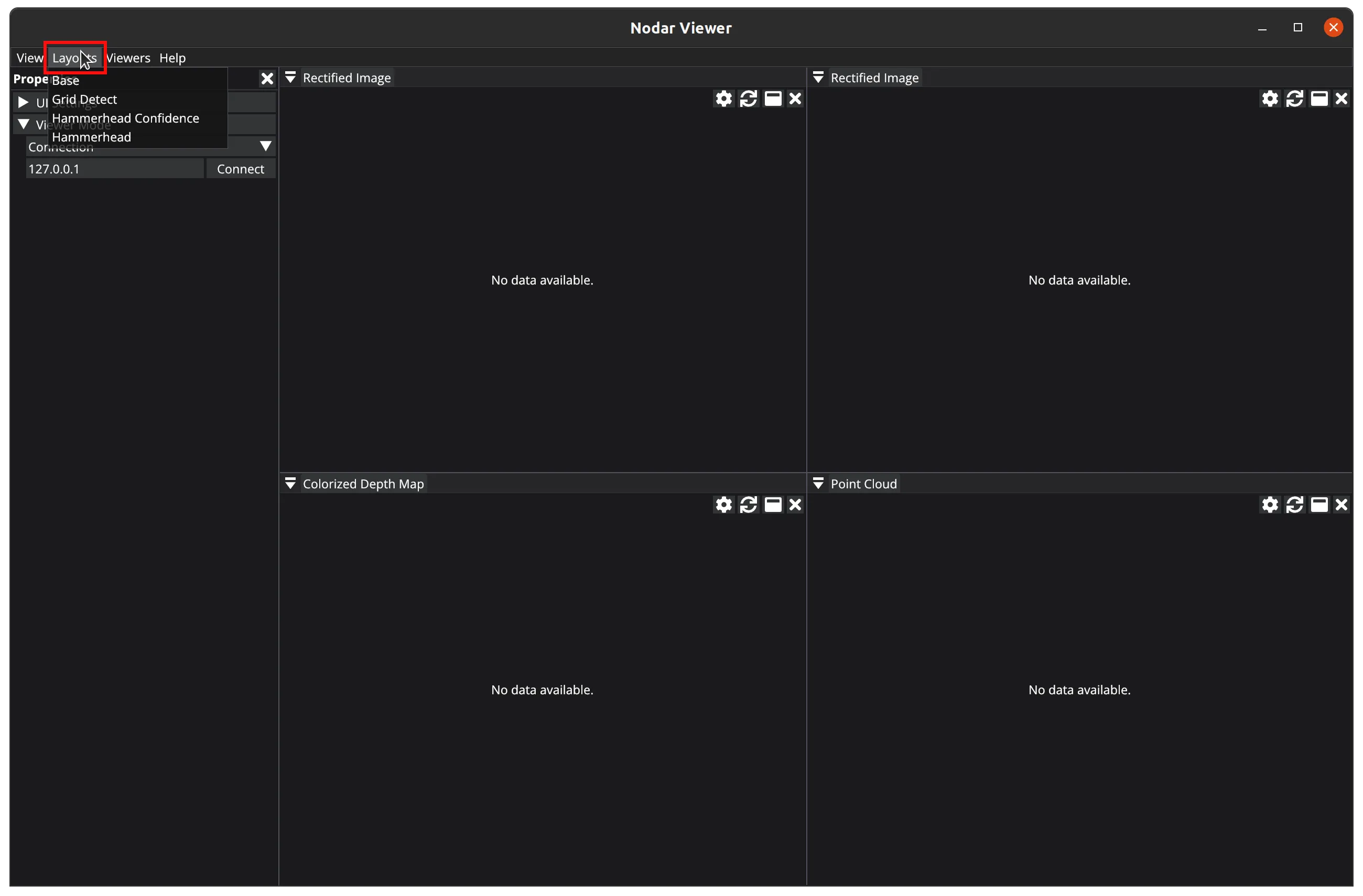This screenshot has height=896, width=1363.
Task: Maximize the top-right Rectified Image panel
Action: [x=1319, y=99]
